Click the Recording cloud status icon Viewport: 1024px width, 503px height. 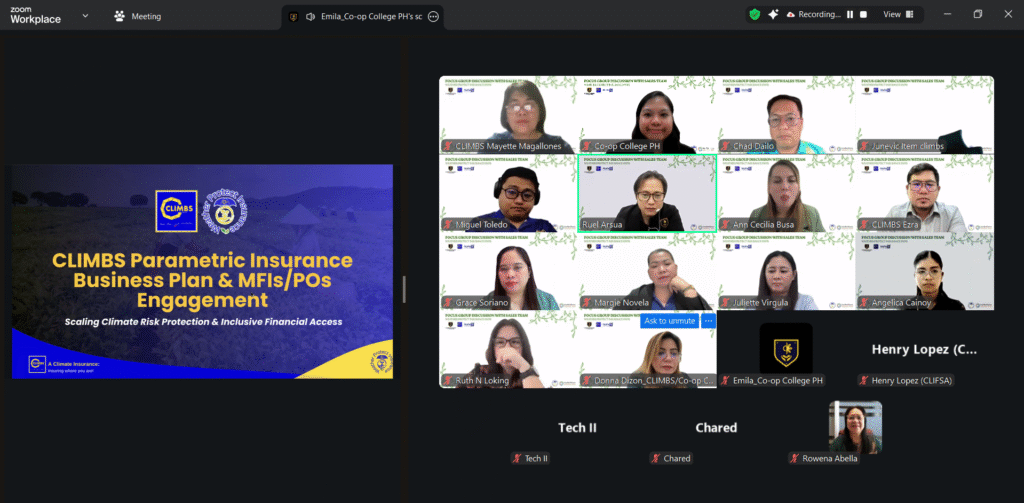click(x=791, y=15)
